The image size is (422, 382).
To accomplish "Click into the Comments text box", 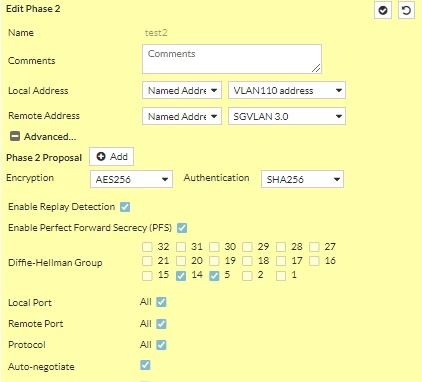I will pyautogui.click(x=232, y=59).
